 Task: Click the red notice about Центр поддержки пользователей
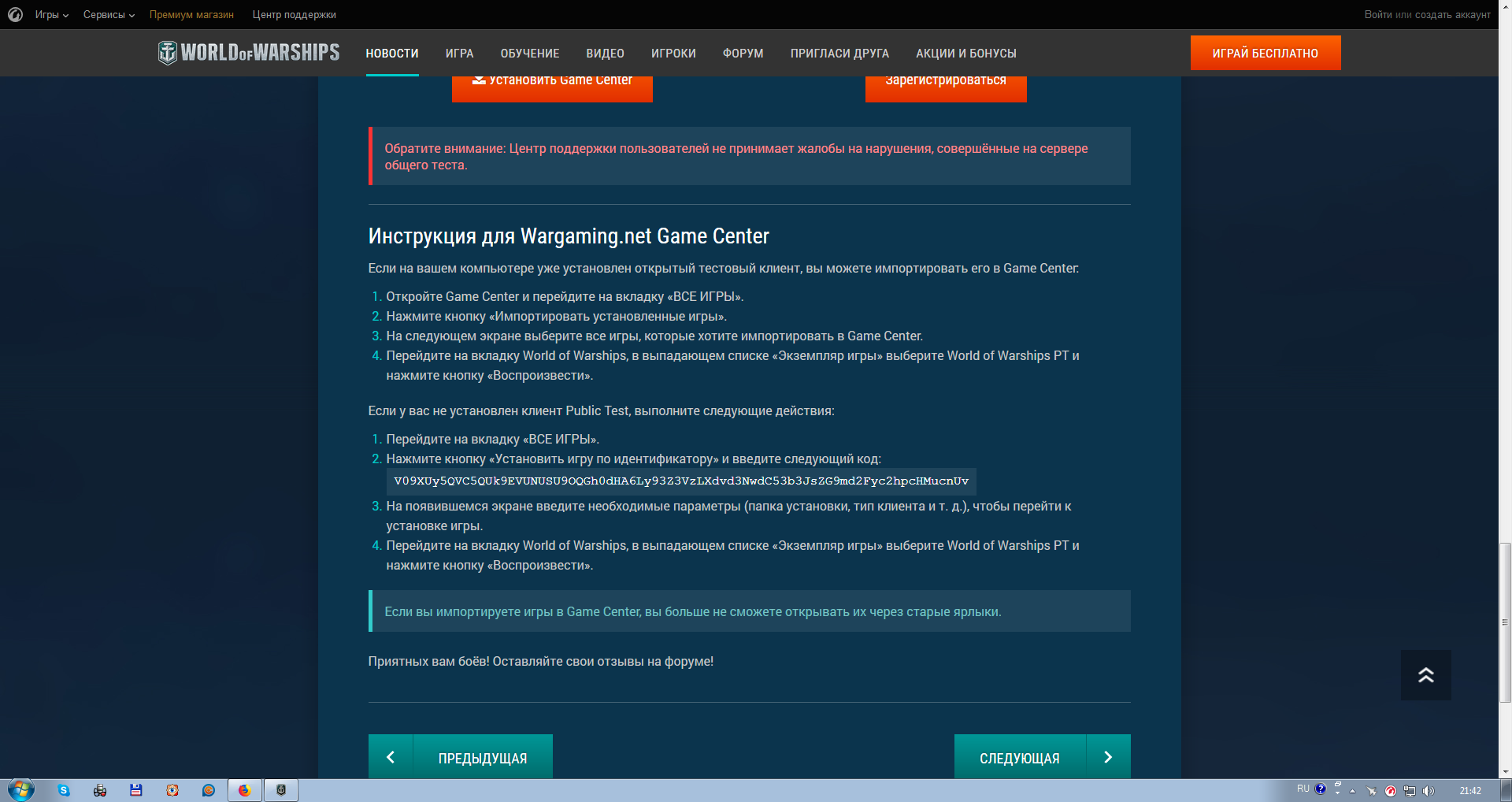(750, 156)
